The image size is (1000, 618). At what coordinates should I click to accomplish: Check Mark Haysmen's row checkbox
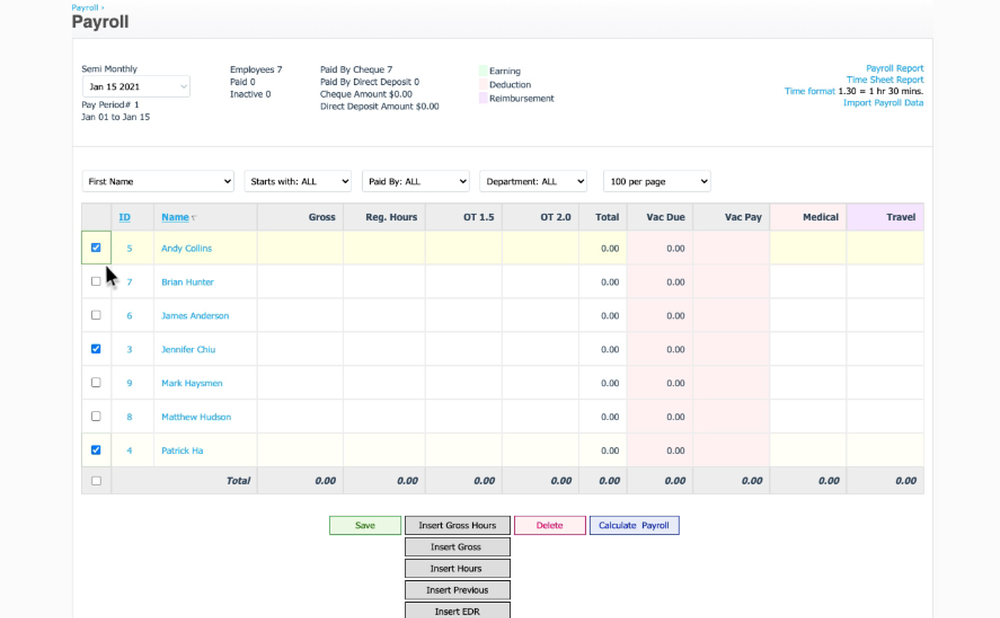96,382
